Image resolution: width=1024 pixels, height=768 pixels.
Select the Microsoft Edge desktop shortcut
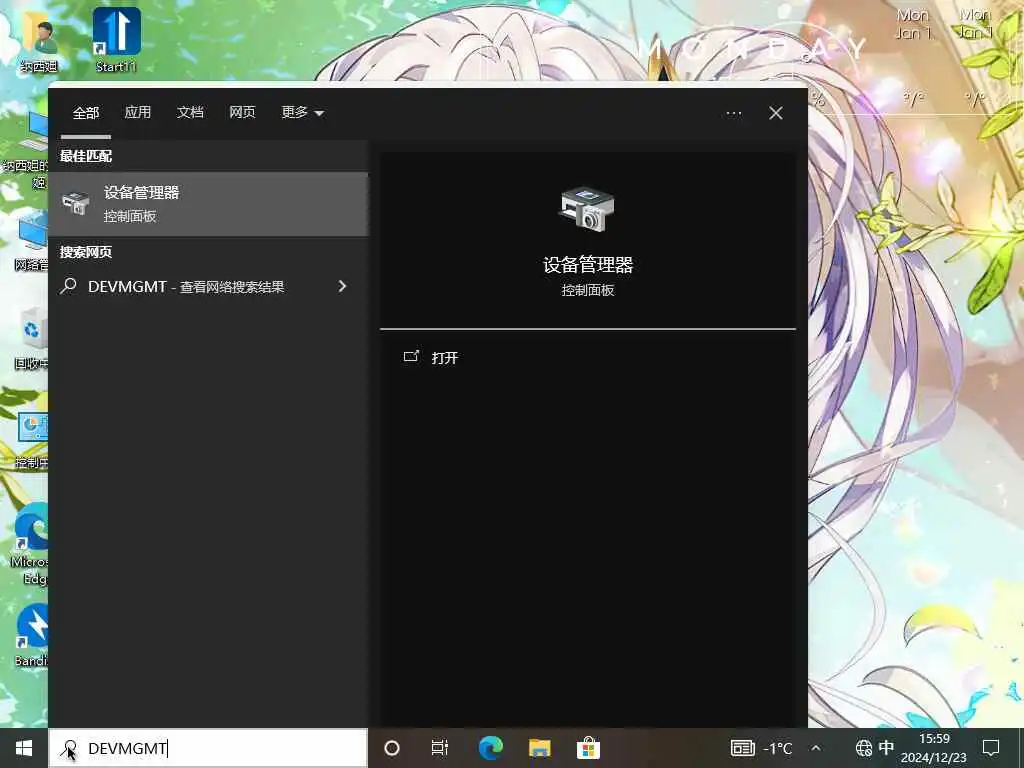point(29,544)
